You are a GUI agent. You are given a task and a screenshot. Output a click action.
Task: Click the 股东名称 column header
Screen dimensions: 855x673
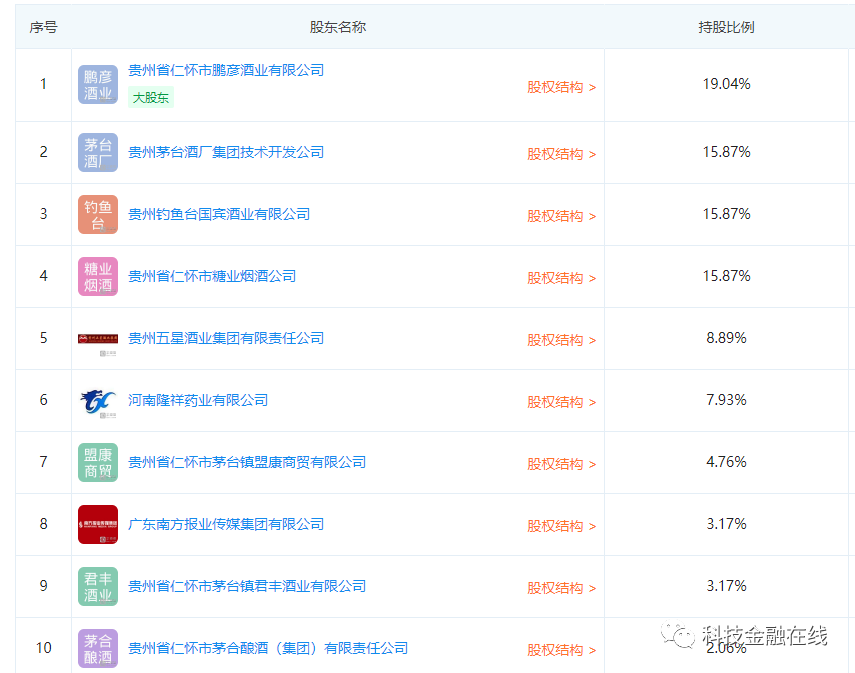point(338,27)
